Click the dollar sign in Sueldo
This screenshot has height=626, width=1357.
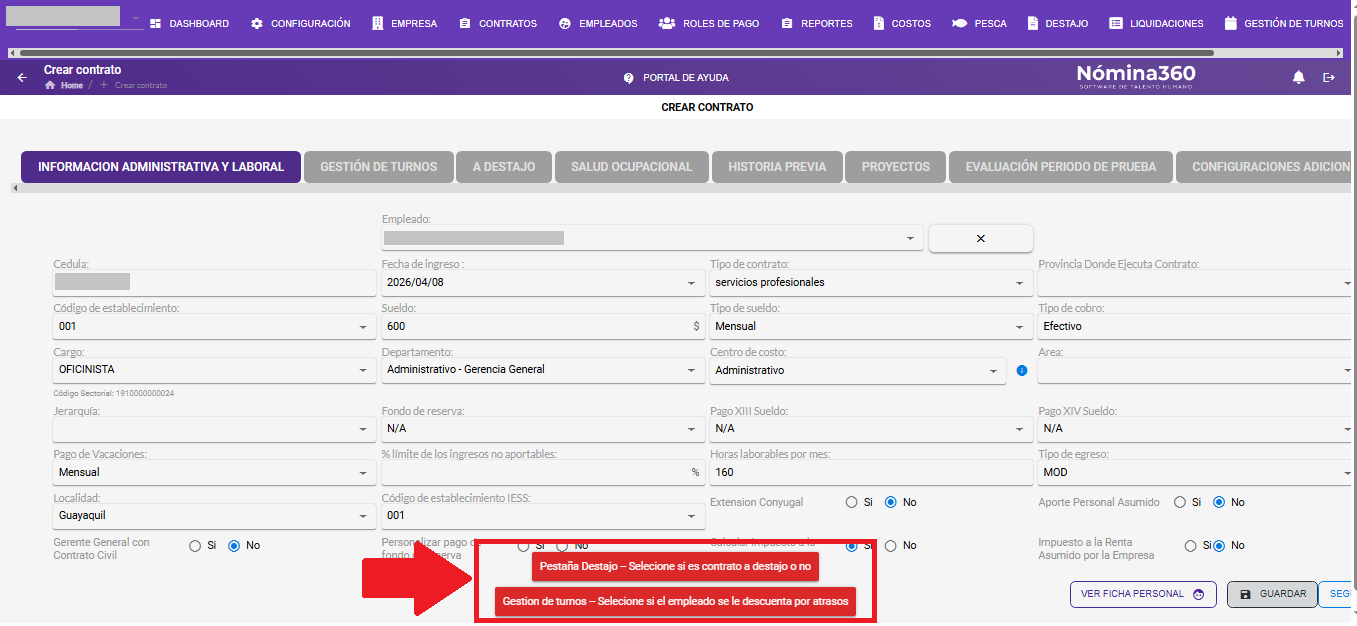click(696, 326)
